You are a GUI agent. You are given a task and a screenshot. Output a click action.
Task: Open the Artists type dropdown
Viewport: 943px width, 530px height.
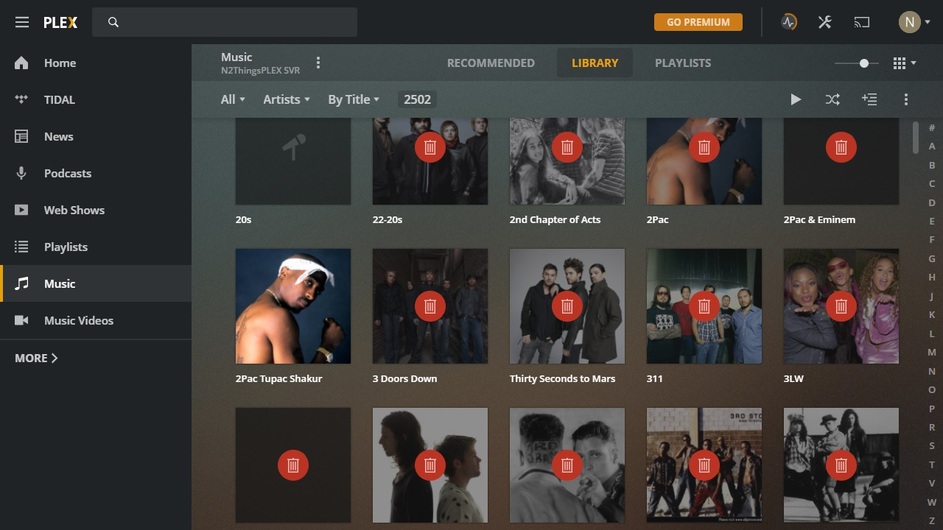point(286,99)
